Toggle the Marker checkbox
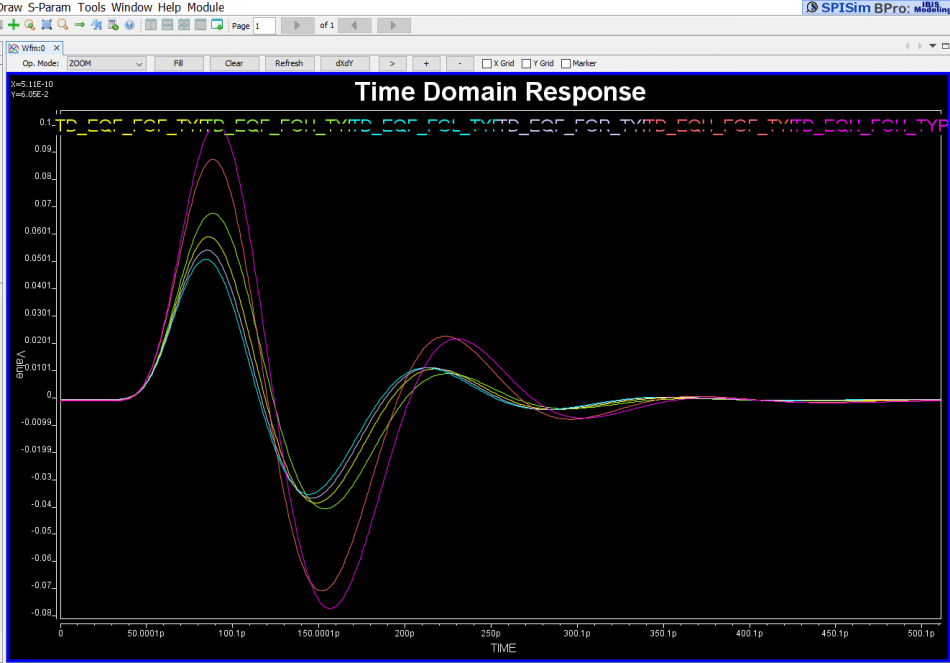This screenshot has width=950, height=663. pos(566,63)
